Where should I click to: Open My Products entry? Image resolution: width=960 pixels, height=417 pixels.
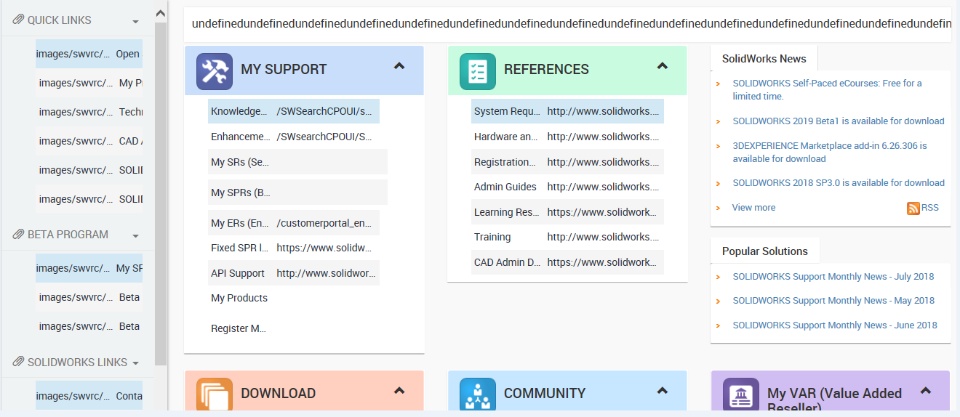(x=239, y=298)
